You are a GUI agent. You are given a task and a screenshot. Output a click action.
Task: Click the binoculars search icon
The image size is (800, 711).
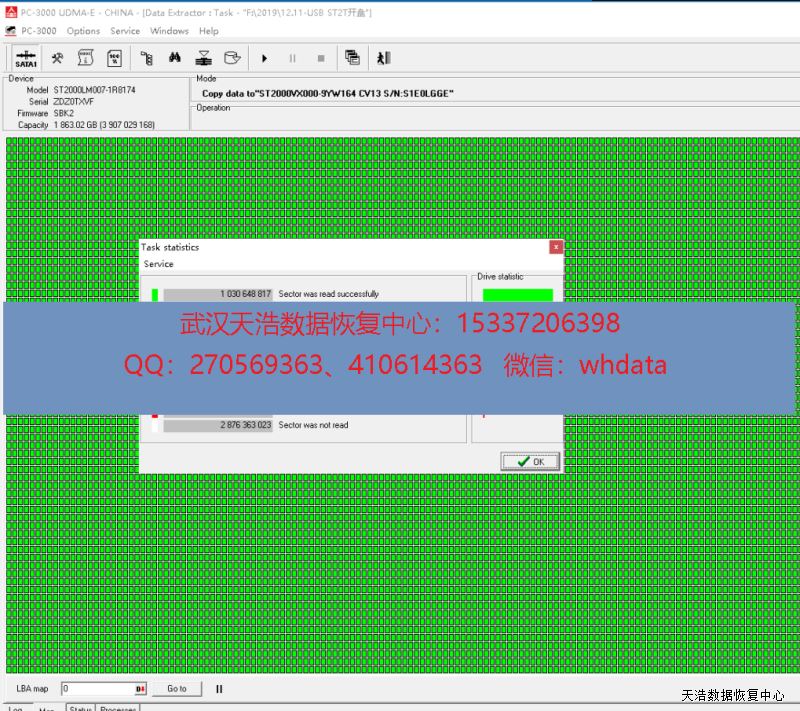point(174,58)
